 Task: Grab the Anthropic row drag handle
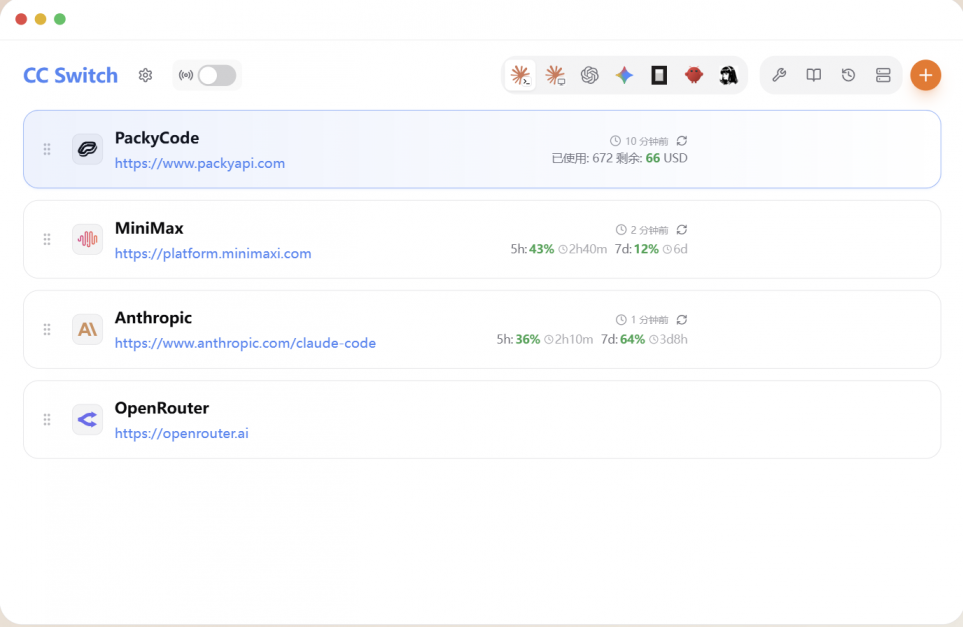(47, 330)
